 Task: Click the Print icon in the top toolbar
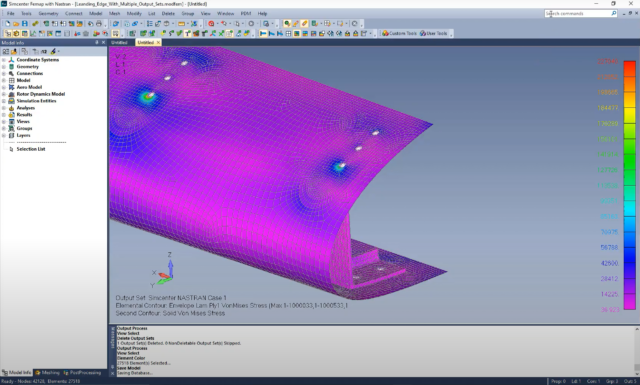point(98,24)
